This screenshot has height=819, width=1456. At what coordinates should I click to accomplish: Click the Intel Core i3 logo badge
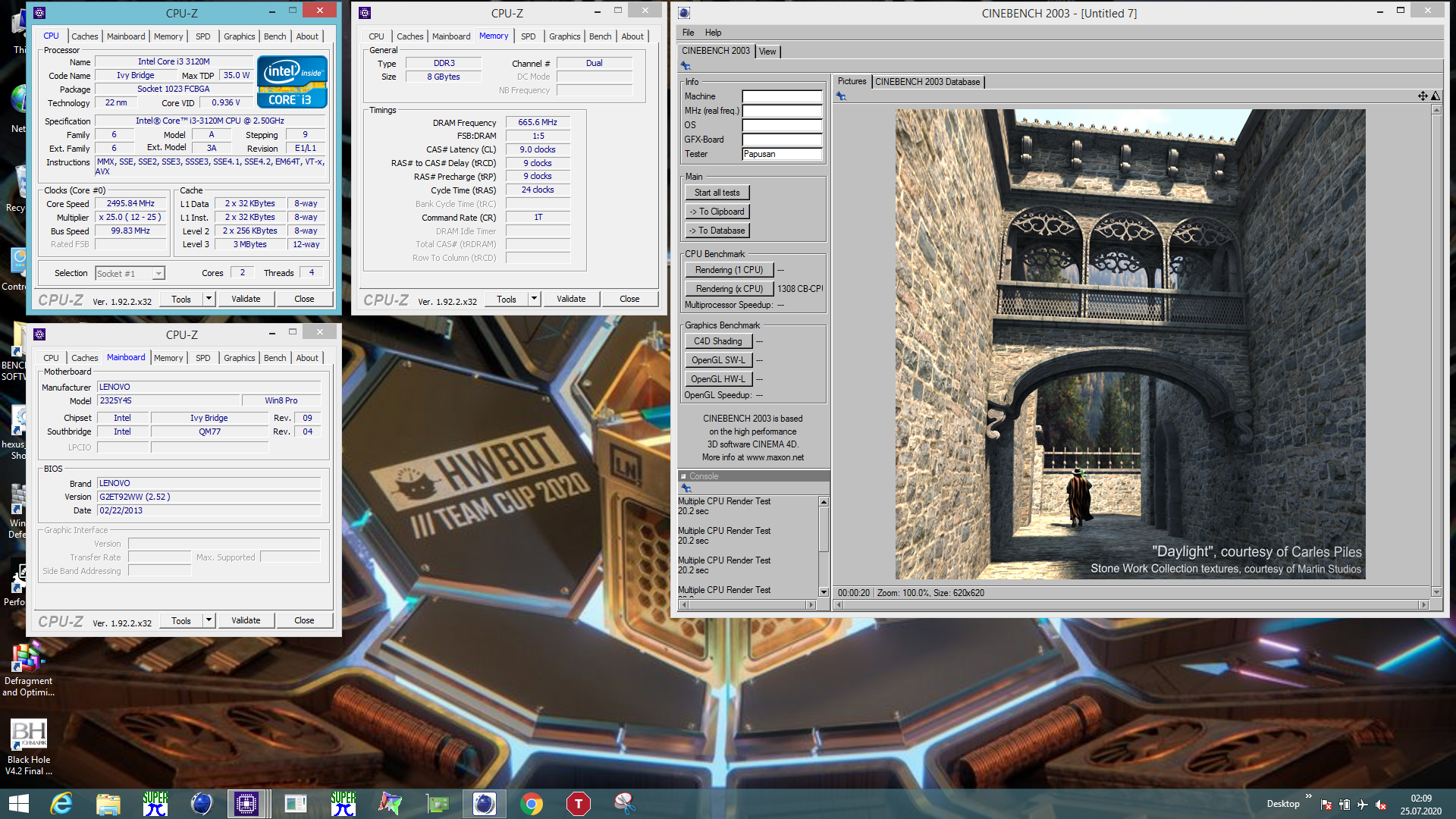292,82
